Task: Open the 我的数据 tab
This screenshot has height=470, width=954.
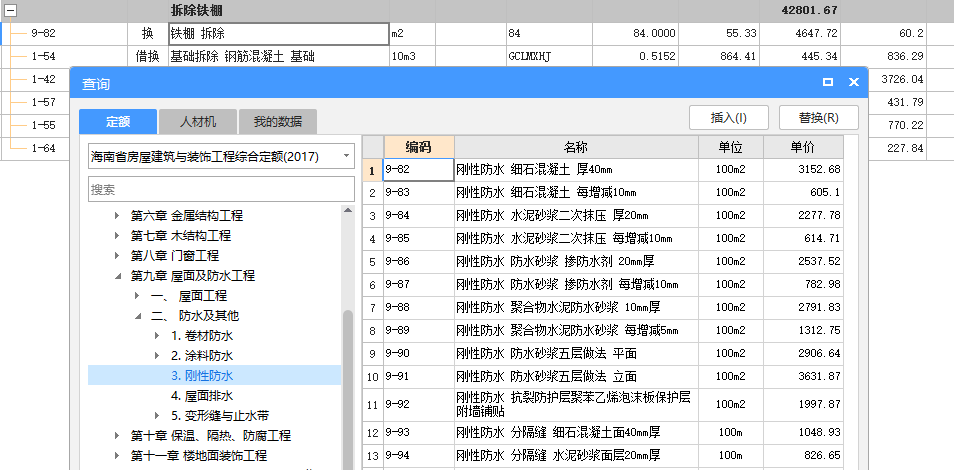Action: 278,122
